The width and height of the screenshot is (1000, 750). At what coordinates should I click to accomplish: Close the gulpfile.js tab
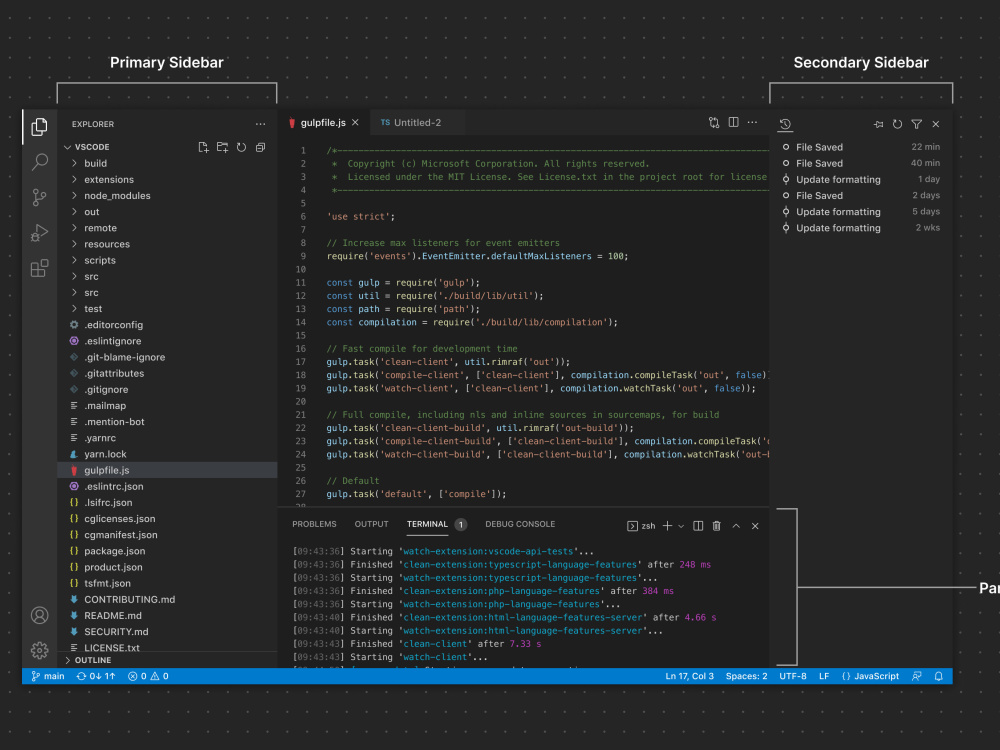[355, 122]
